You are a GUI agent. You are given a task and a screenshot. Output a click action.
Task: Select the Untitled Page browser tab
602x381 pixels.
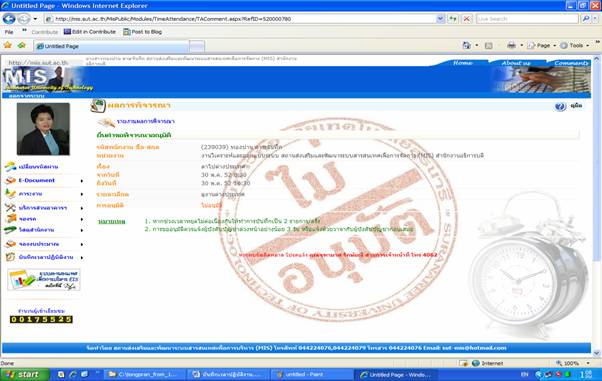[111, 46]
